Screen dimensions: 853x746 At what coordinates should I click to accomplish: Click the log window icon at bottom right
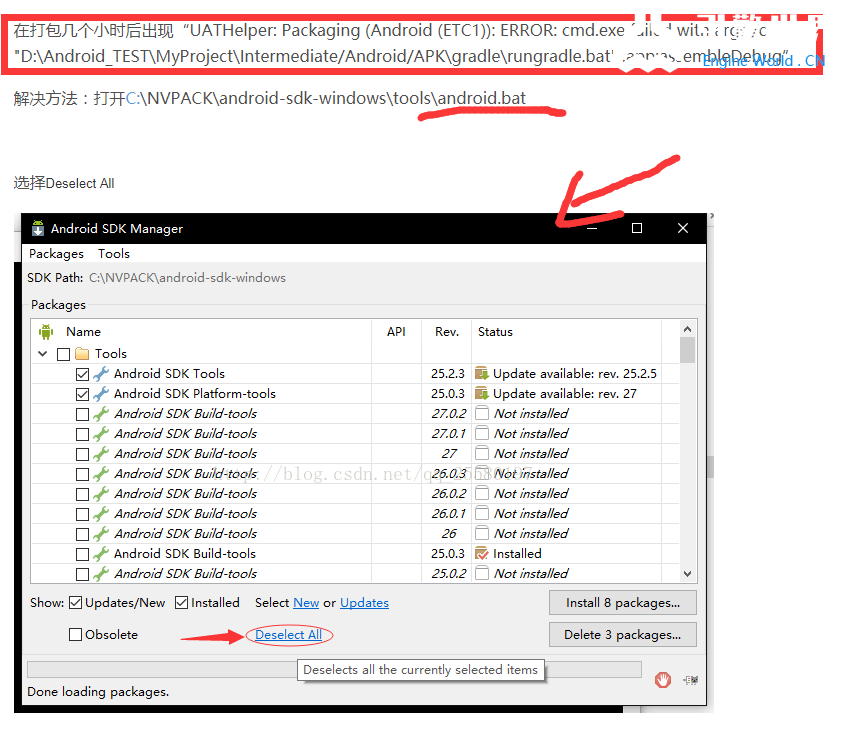click(x=691, y=680)
